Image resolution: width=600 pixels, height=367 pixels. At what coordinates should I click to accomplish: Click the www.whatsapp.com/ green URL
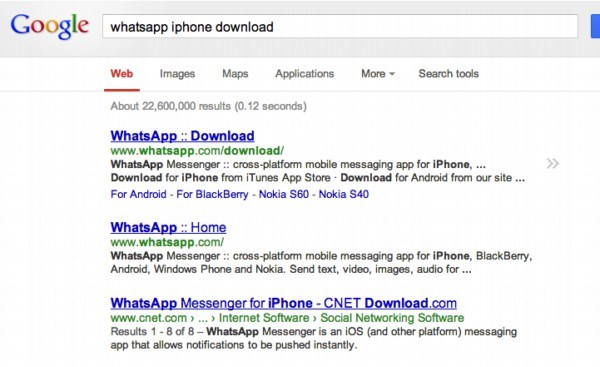click(x=167, y=242)
